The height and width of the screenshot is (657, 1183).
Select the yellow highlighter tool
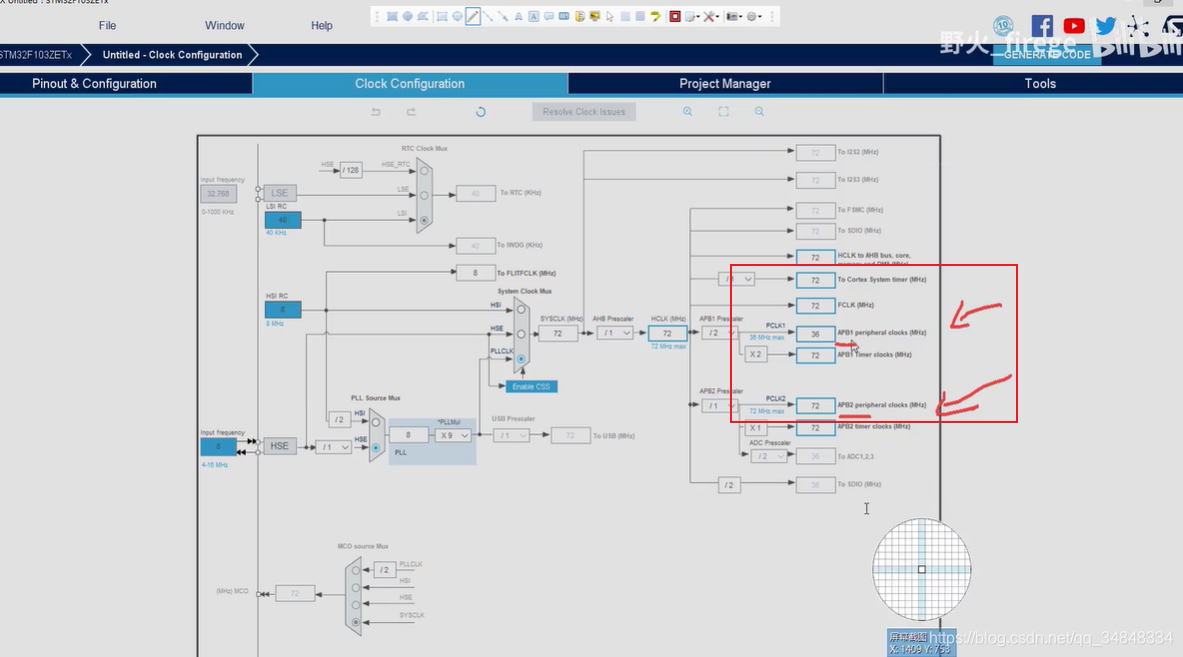pyautogui.click(x=656, y=17)
